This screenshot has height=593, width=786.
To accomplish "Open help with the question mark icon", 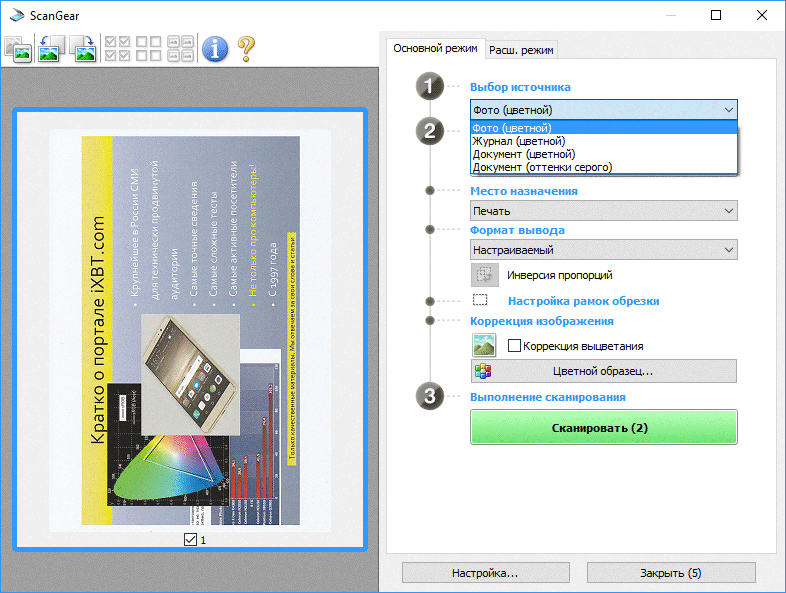I will [x=246, y=49].
